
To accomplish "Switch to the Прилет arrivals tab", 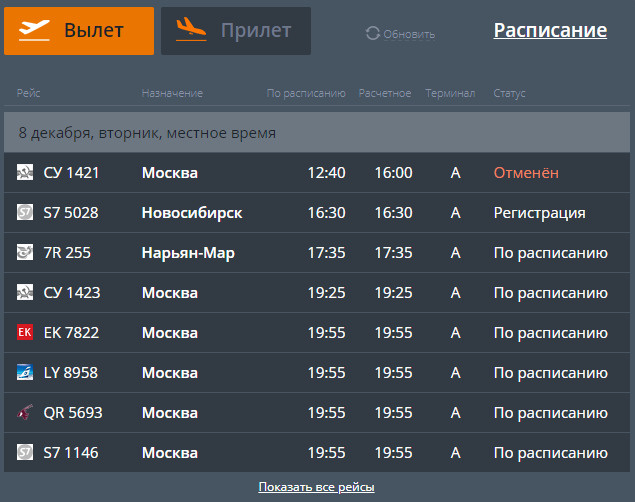I will pos(236,31).
